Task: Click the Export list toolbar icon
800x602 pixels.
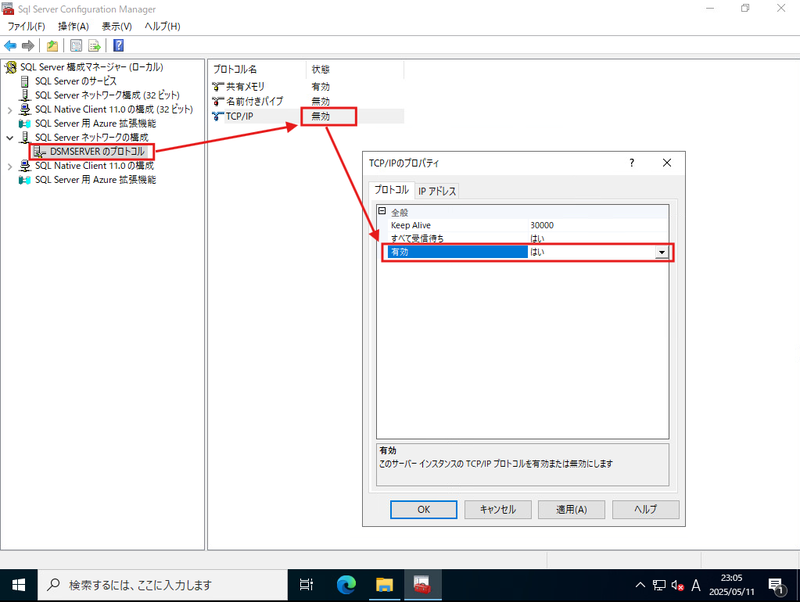Action: click(x=94, y=46)
